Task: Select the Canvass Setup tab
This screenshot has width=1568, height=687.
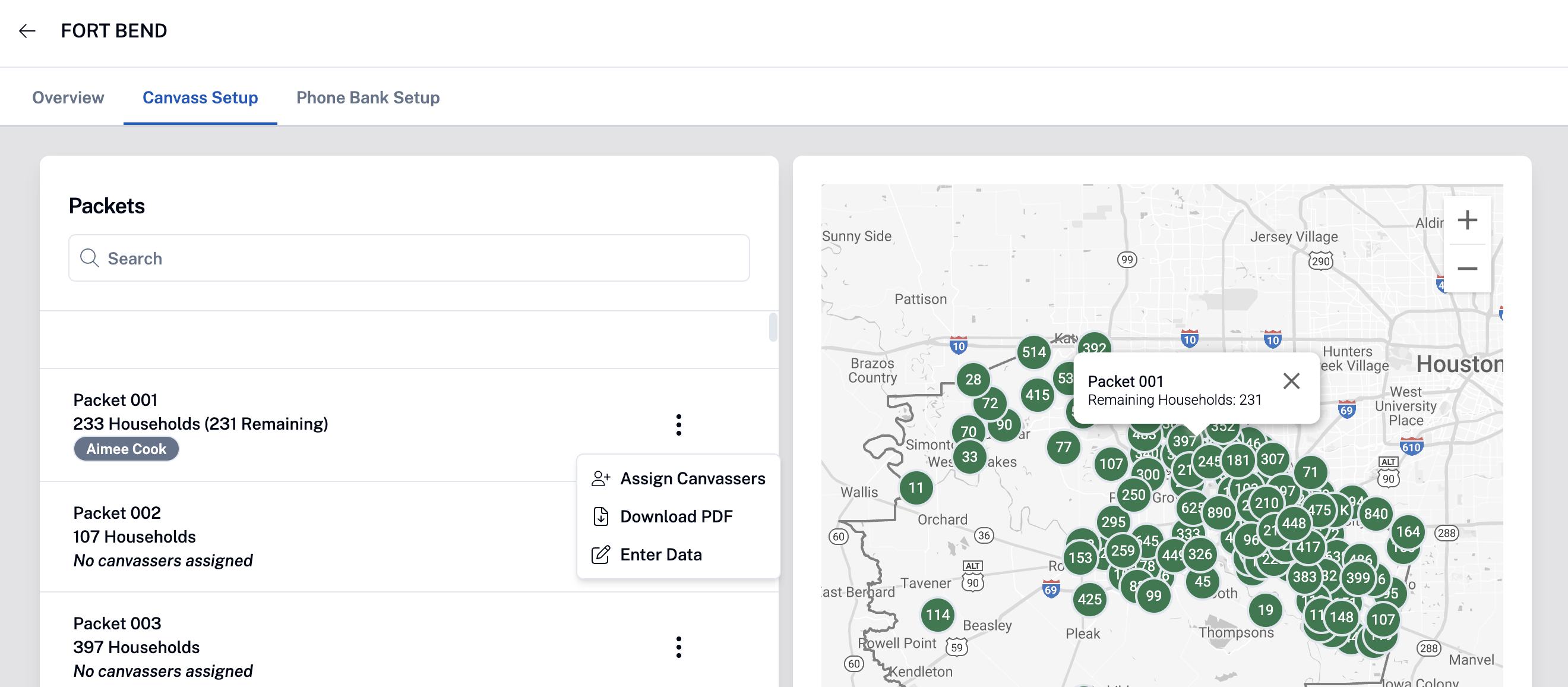Action: [200, 97]
